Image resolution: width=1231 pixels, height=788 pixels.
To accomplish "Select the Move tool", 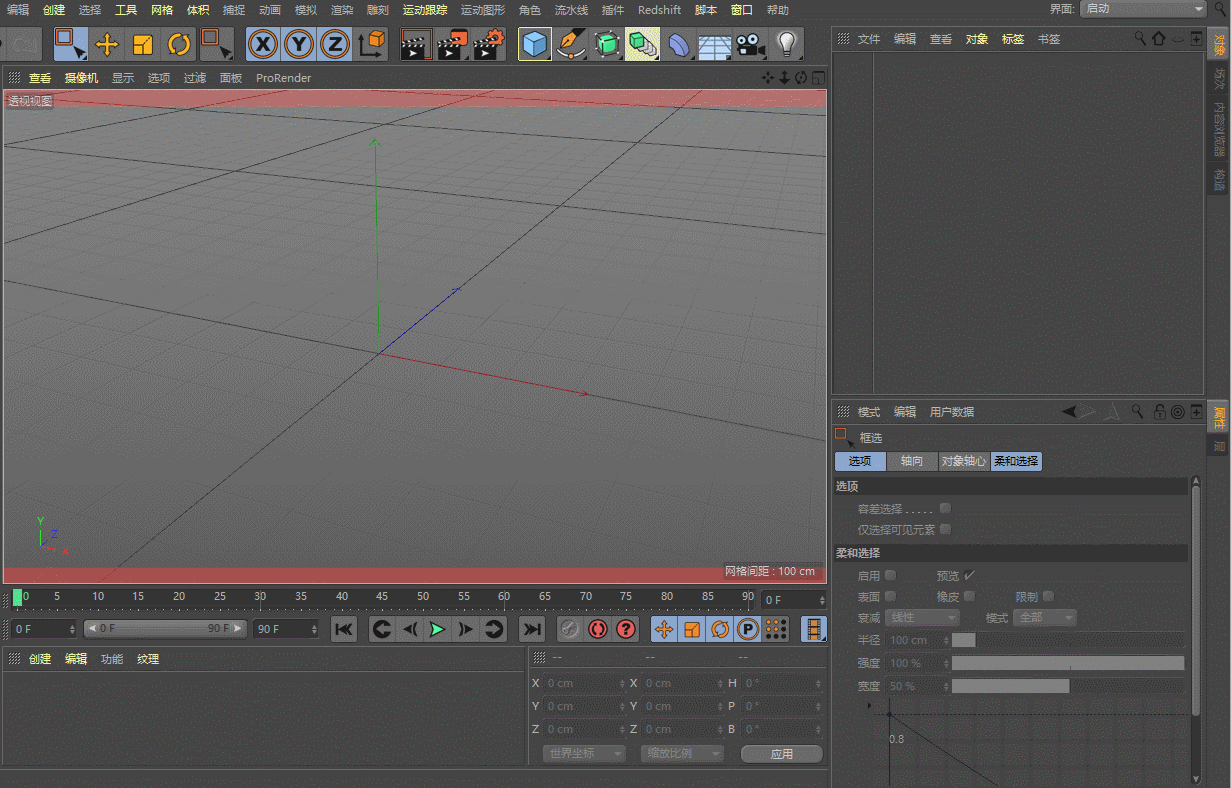I will coord(106,45).
